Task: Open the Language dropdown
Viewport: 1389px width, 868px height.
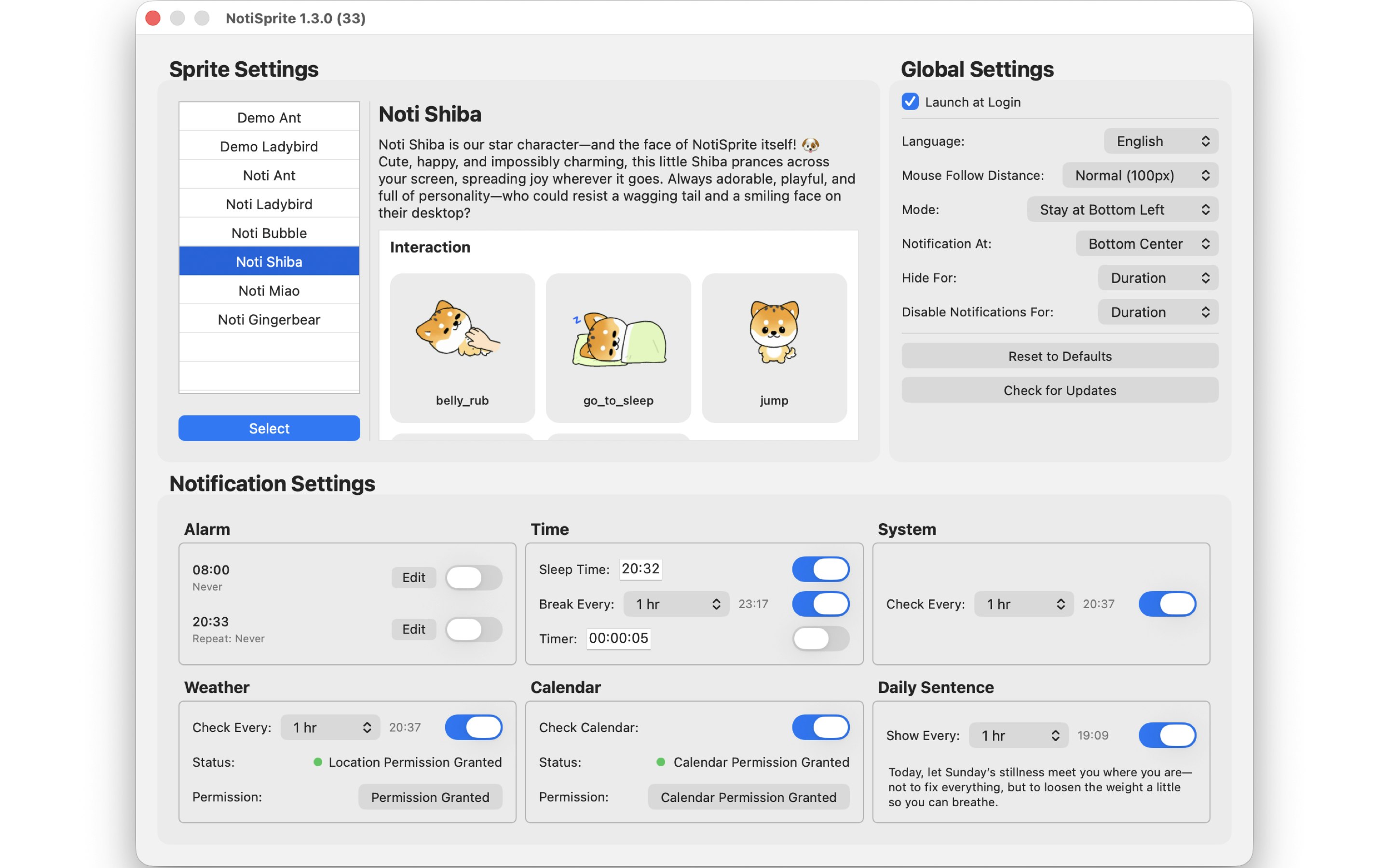Action: [x=1160, y=141]
